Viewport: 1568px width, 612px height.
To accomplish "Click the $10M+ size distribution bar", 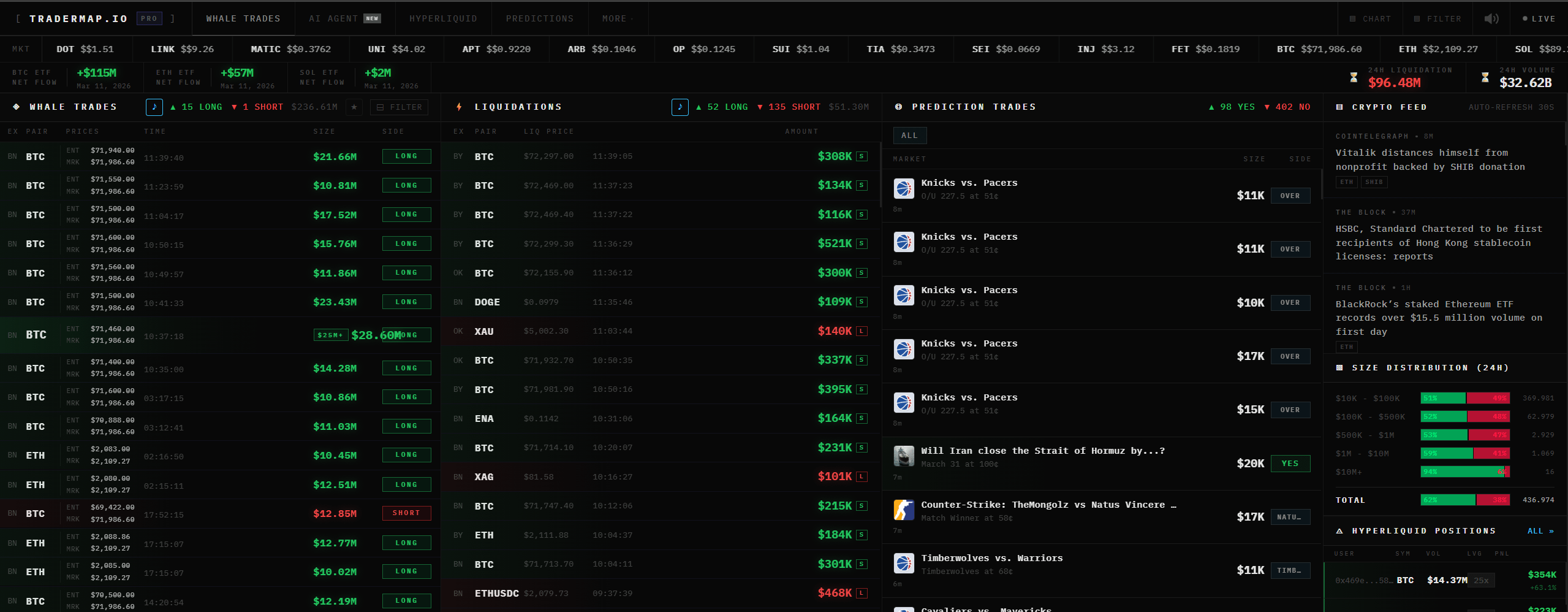I will click(x=1464, y=472).
